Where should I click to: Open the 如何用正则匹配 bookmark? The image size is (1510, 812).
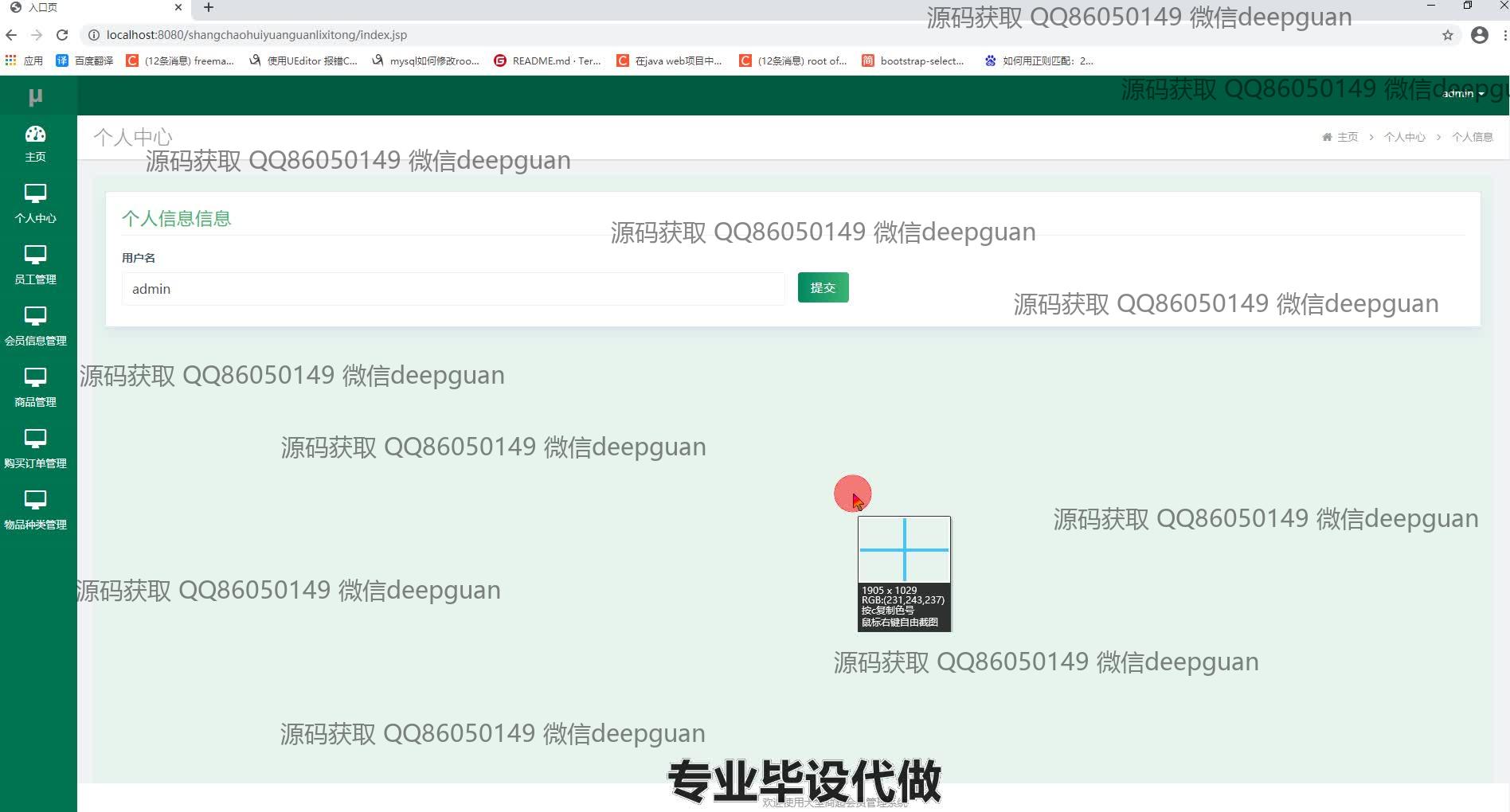(1039, 61)
